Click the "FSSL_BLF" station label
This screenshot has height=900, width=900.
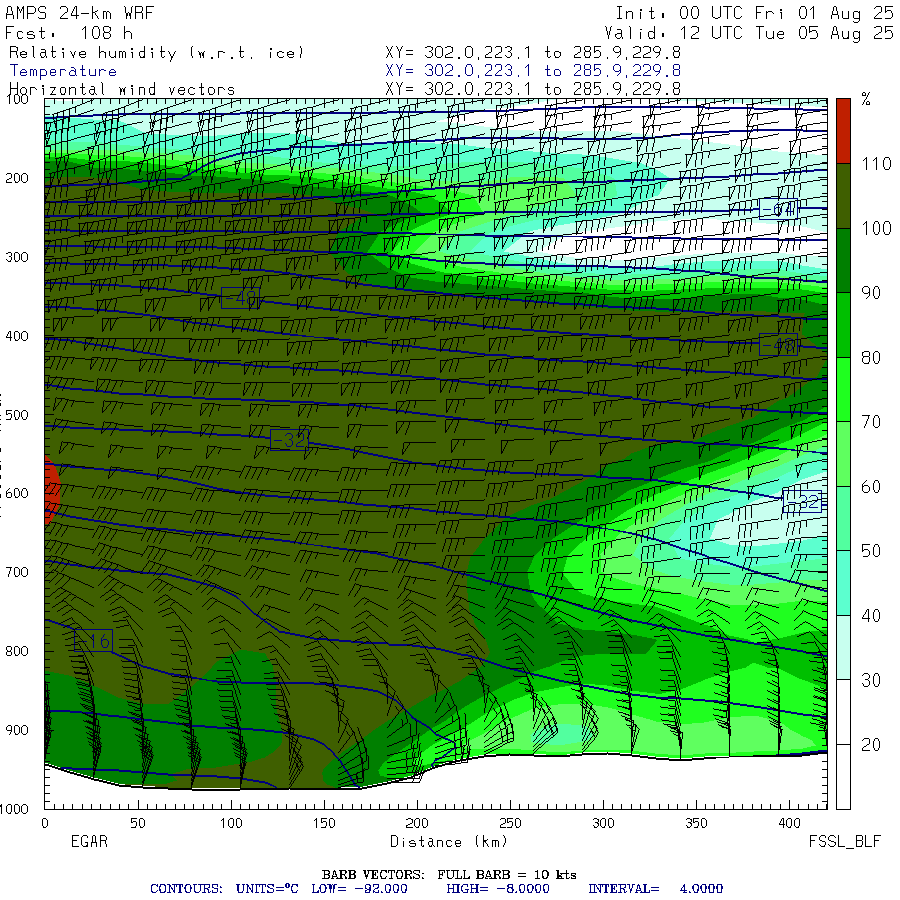click(844, 842)
